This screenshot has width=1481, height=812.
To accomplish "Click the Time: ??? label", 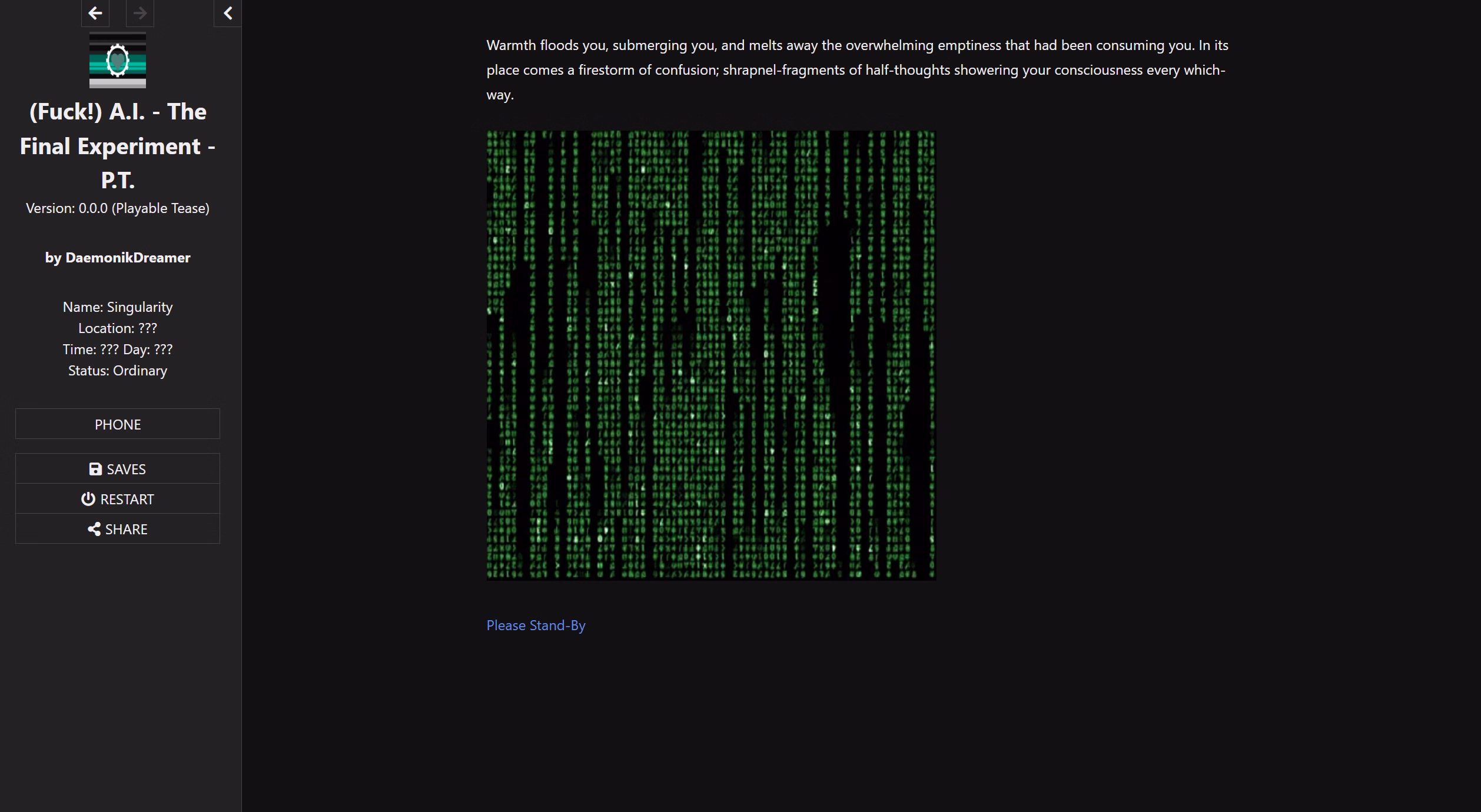I will click(91, 350).
